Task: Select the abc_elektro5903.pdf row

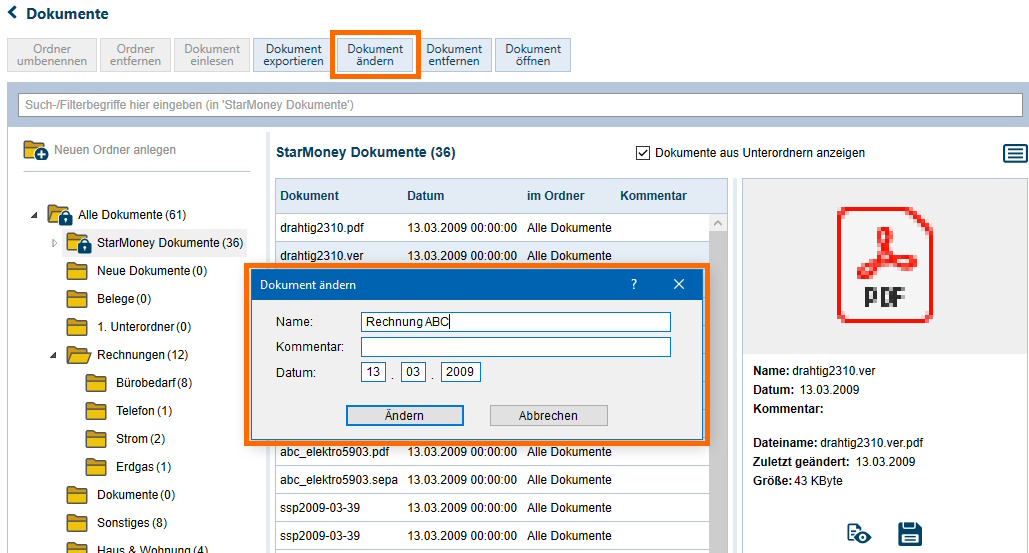Action: coord(492,453)
